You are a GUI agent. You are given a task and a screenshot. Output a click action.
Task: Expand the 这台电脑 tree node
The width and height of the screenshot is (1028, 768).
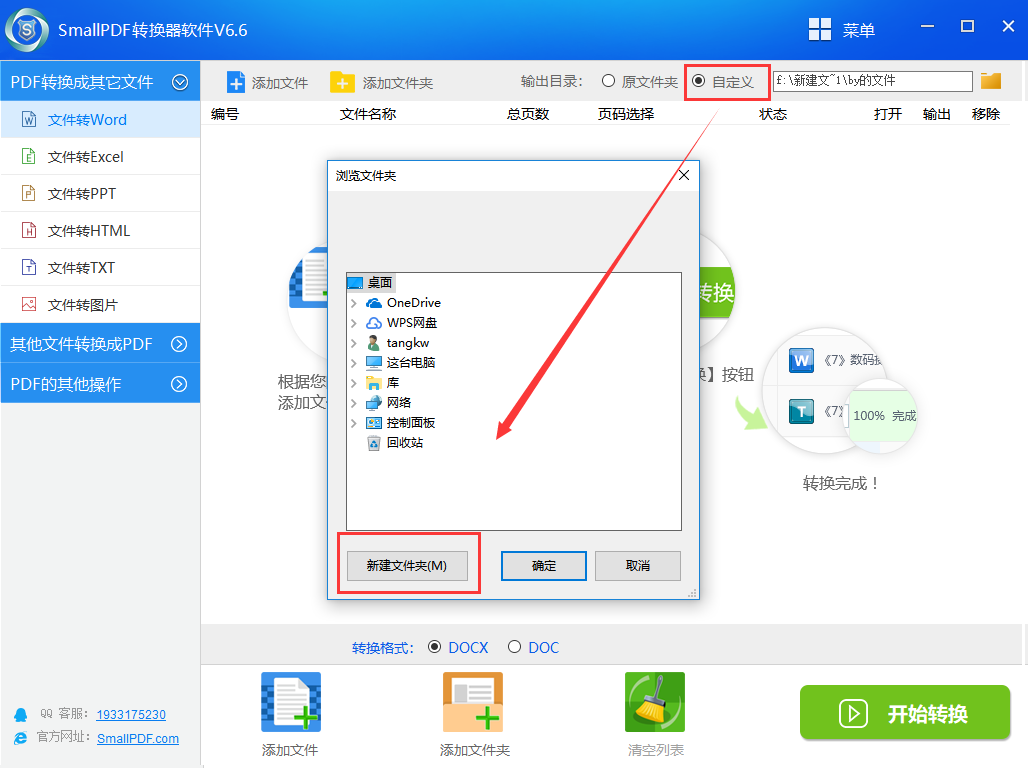(354, 363)
